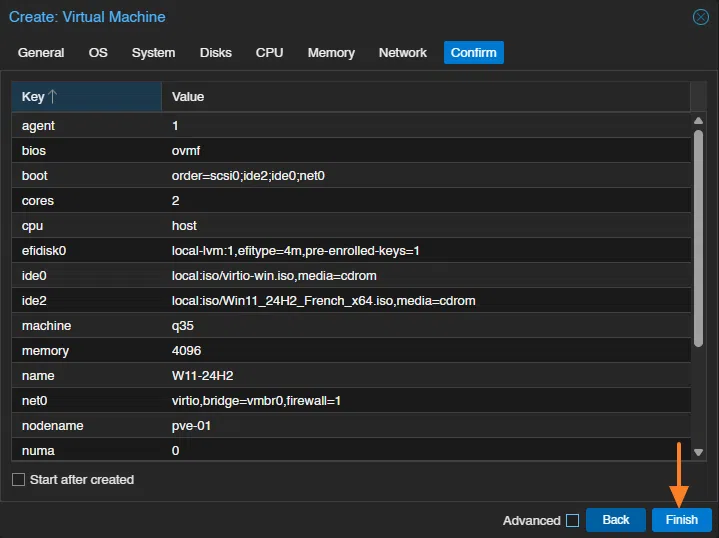Screen dimensions: 719x538
Task: Open the OS tab
Action: coord(98,53)
